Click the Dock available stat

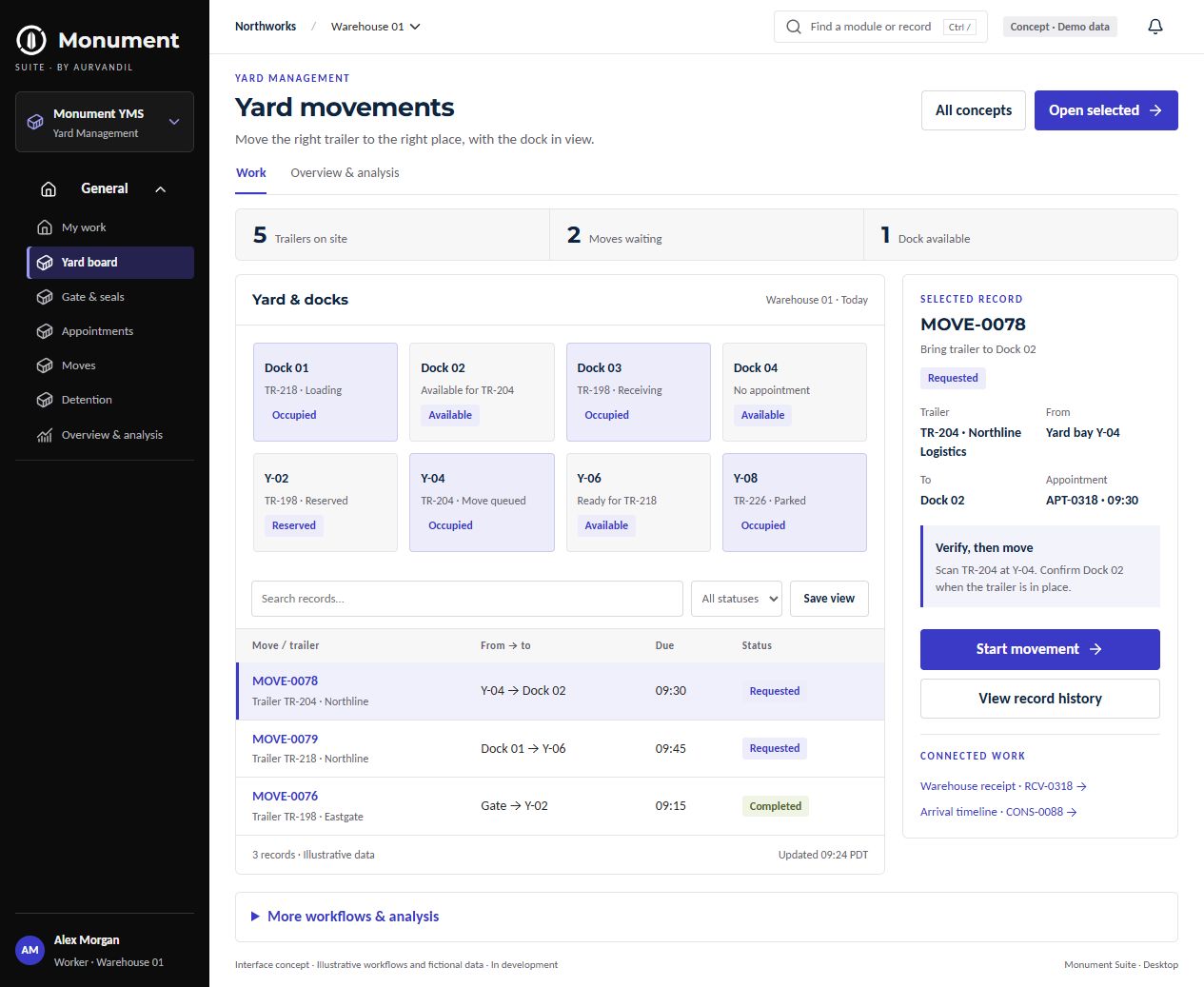coord(1020,235)
